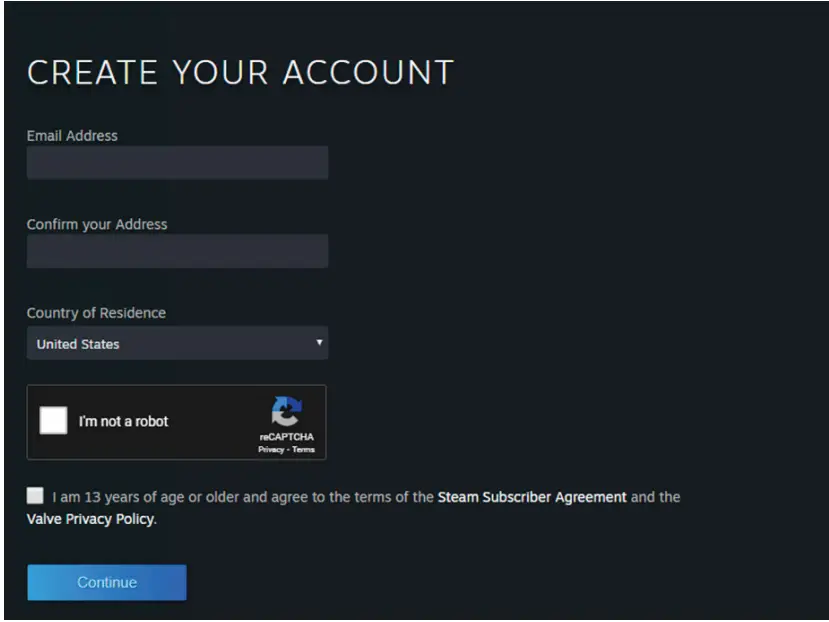Open the Country of Residence dropdown
The width and height of the screenshot is (829, 622).
pyautogui.click(x=177, y=342)
